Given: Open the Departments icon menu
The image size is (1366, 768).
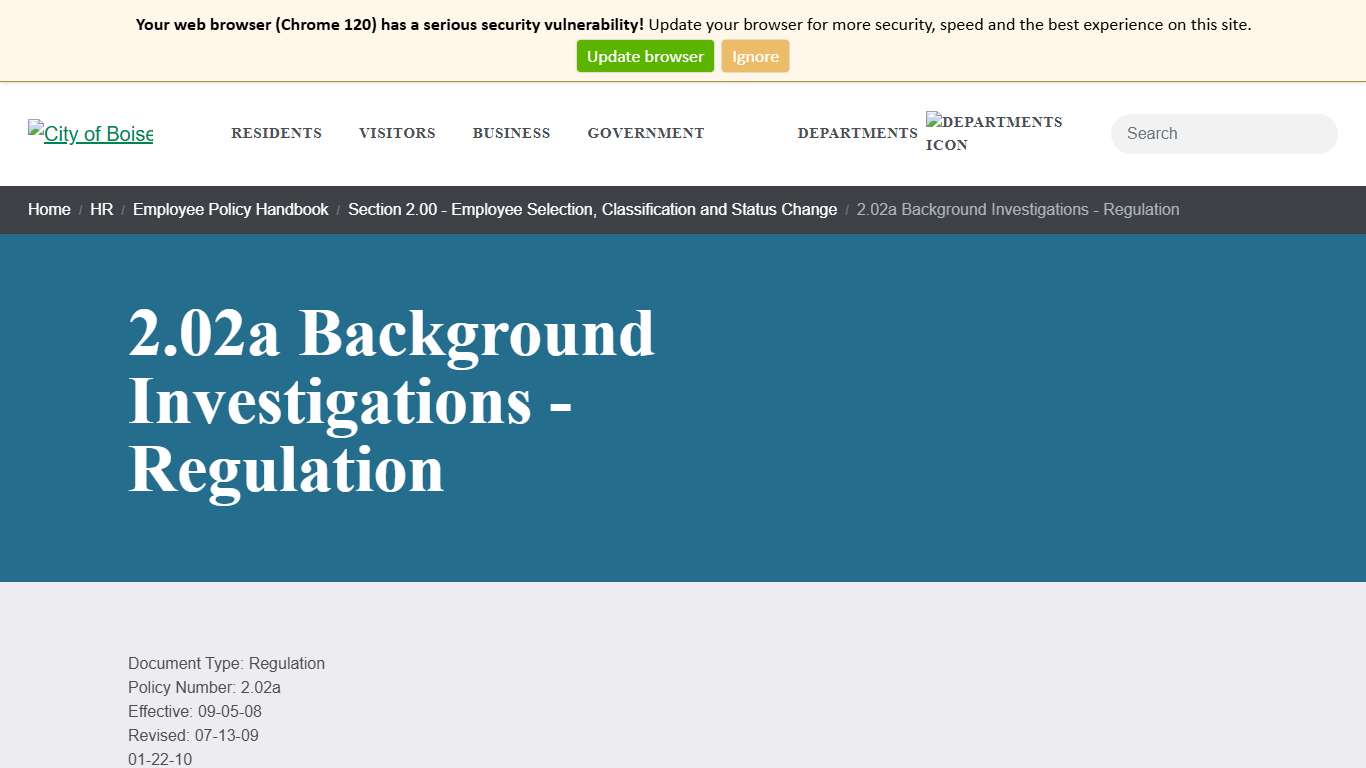Looking at the screenshot, I should (994, 133).
